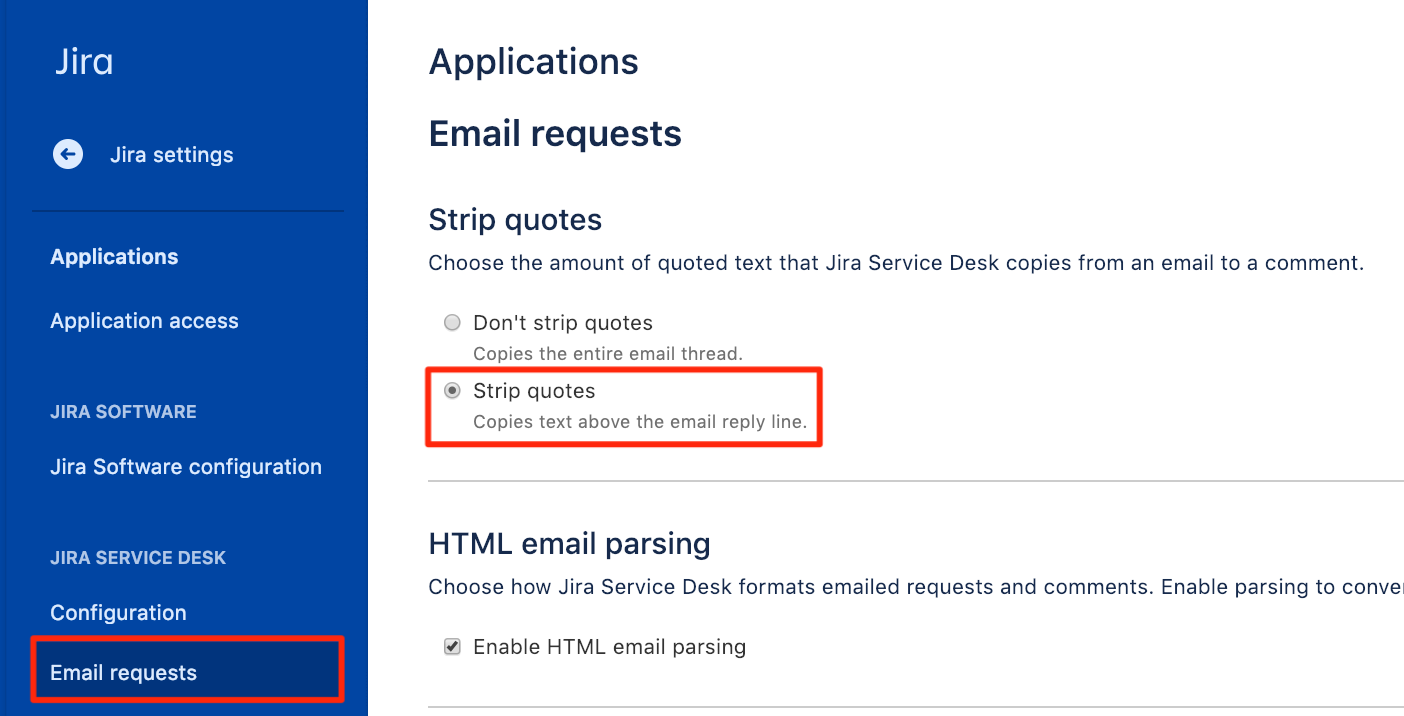
Task: Click the Jira settings label in the sidebar
Action: point(172,155)
